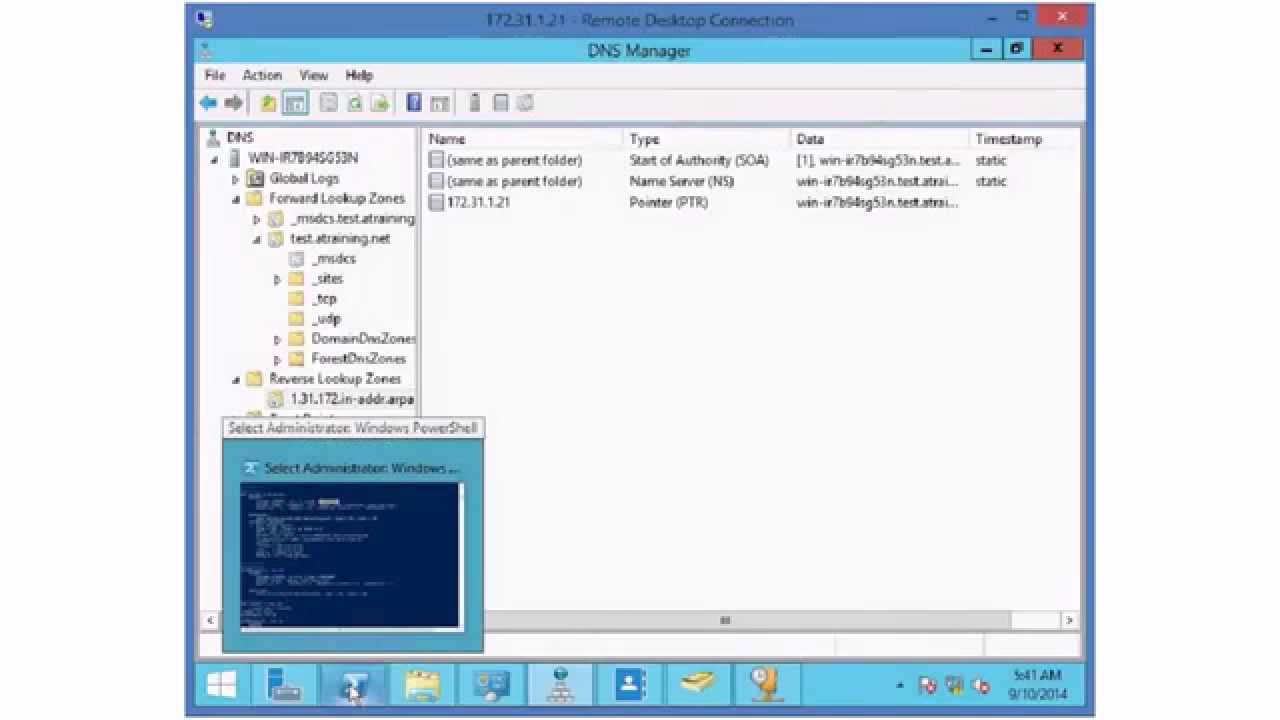Open the File menu
This screenshot has width=1280, height=720.
pos(215,75)
